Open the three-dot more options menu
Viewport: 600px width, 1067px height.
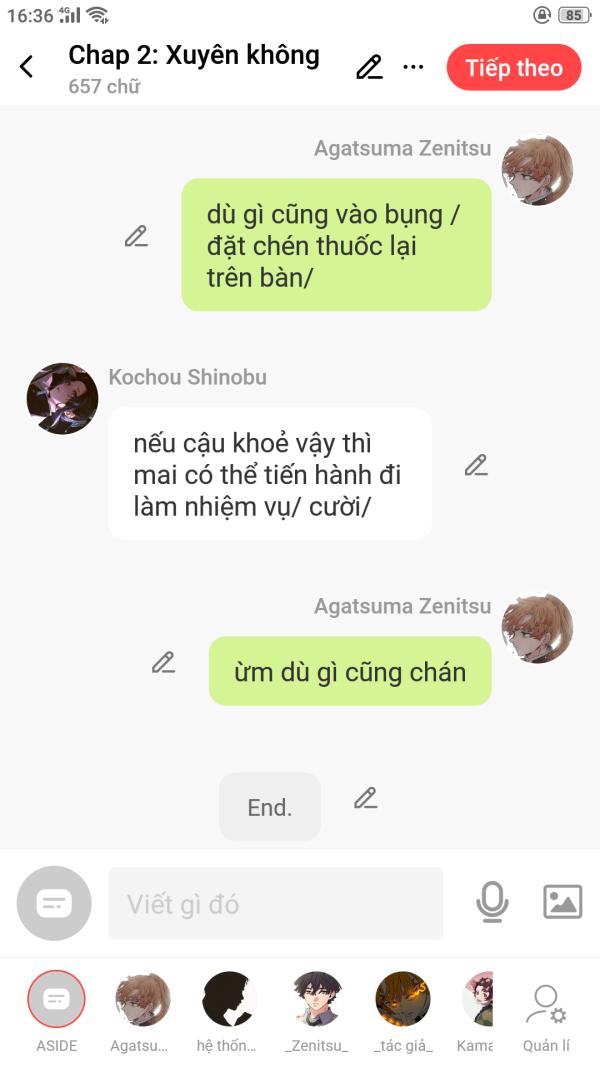(413, 67)
